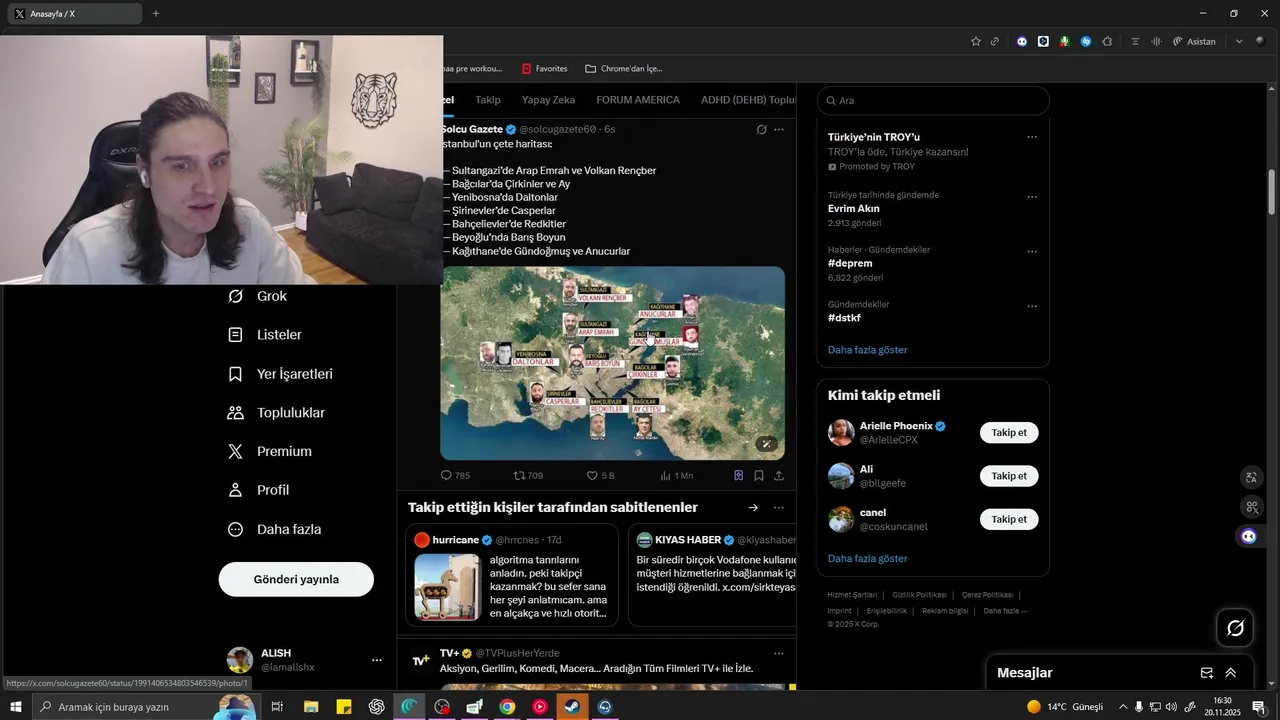The width and height of the screenshot is (1280, 720).
Task: Open the Asistan browser button
Action: 1195,41
